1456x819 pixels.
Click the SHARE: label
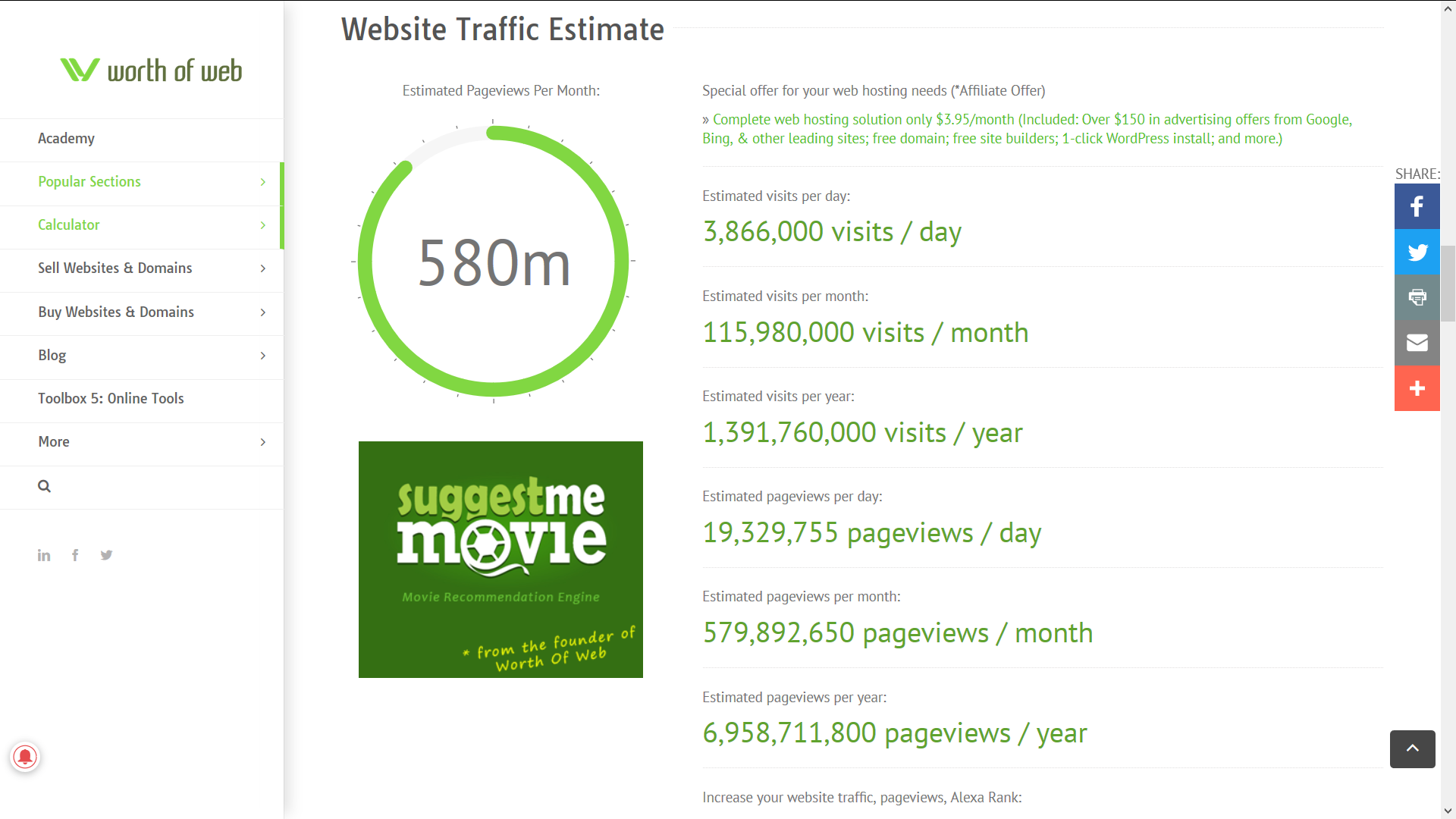(x=1417, y=174)
